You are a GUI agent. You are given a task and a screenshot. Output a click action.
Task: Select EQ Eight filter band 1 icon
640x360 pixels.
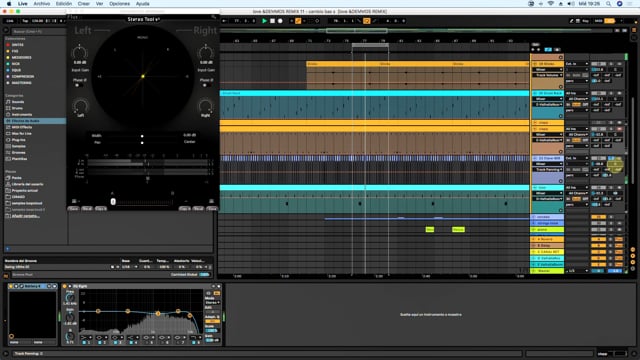tap(84, 338)
